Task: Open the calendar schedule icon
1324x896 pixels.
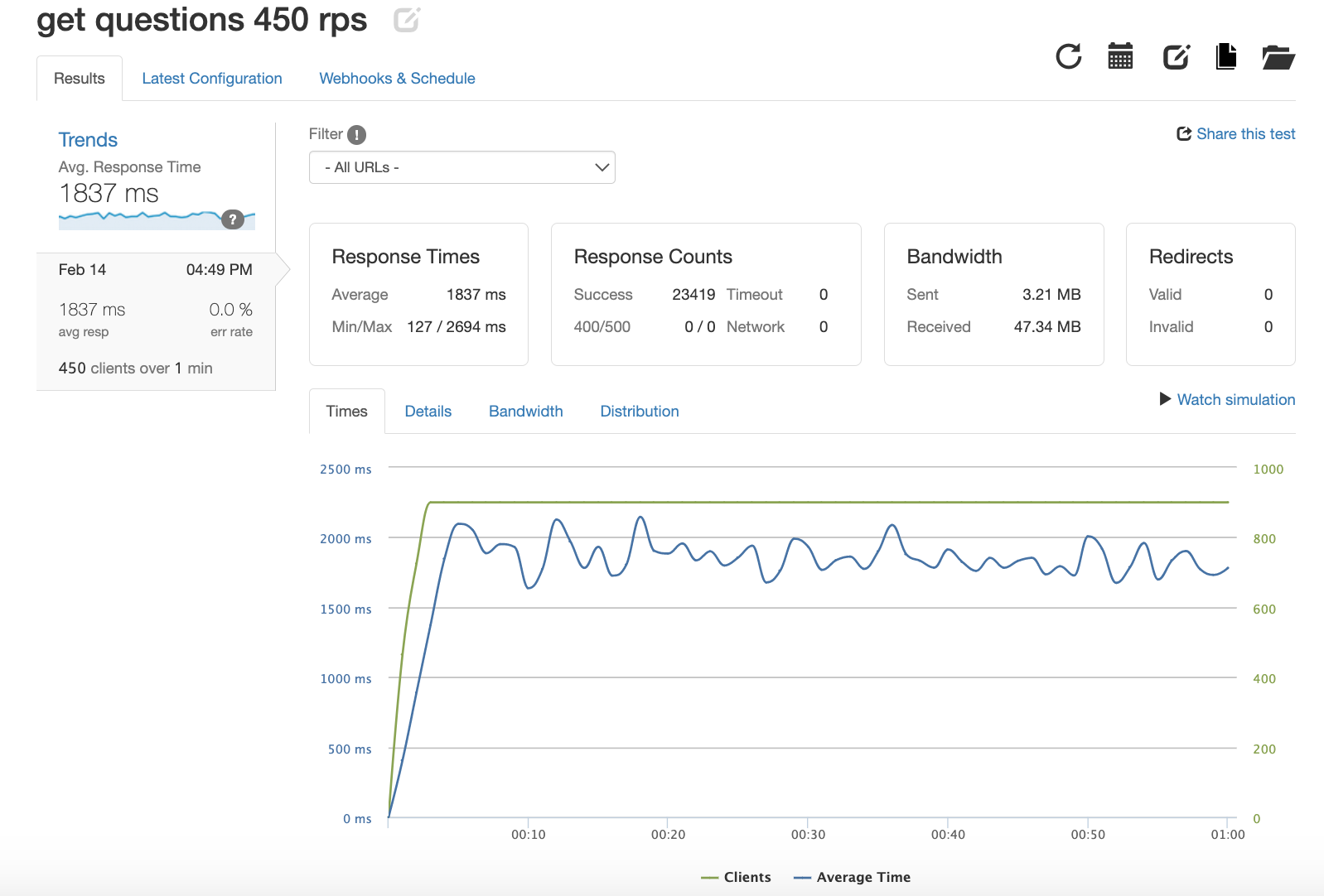Action: point(1120,56)
